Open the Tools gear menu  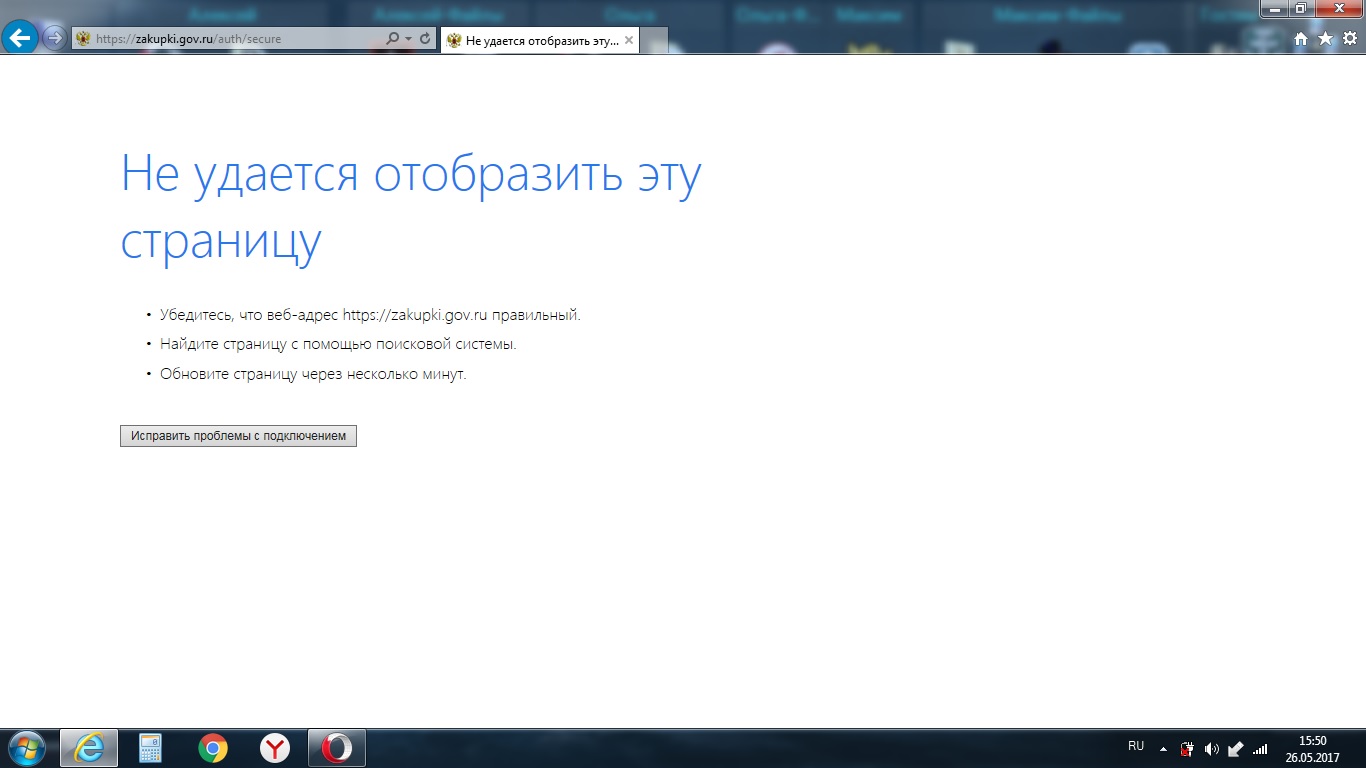click(x=1349, y=39)
